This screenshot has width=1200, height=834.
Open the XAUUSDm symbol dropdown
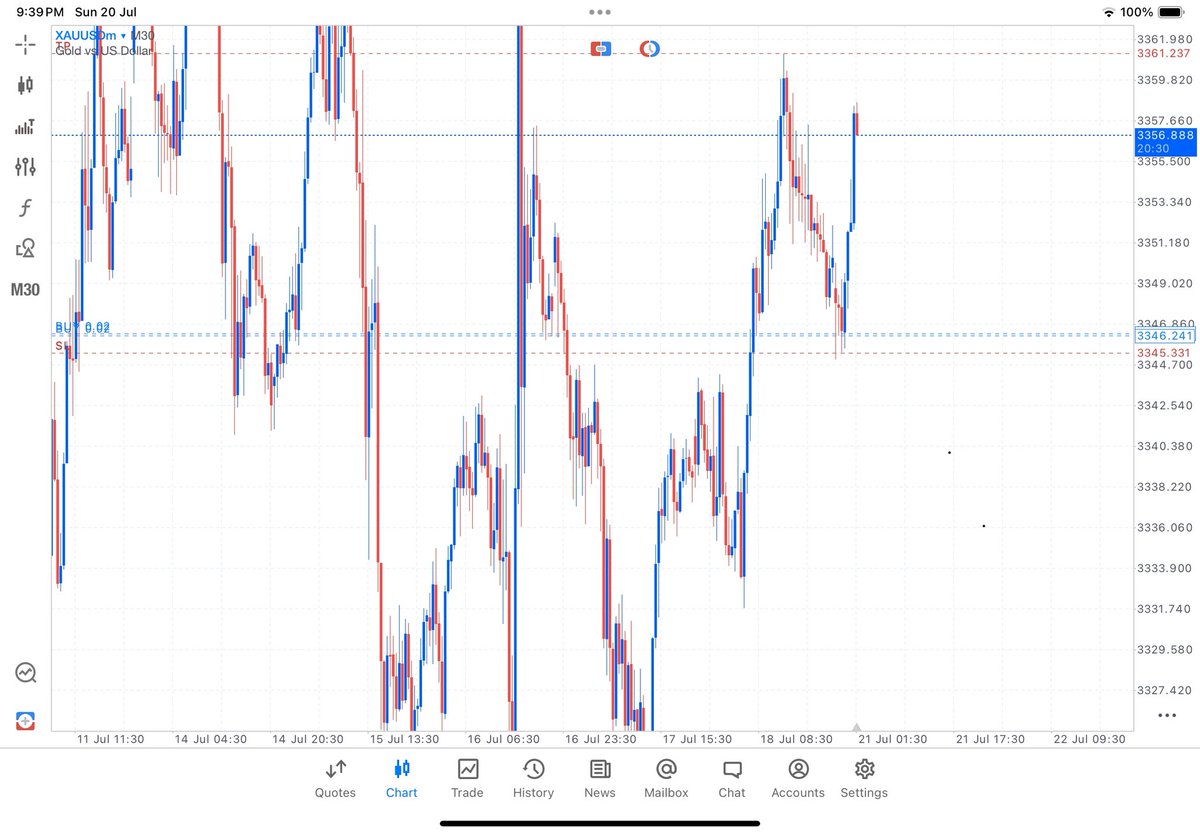coord(90,35)
